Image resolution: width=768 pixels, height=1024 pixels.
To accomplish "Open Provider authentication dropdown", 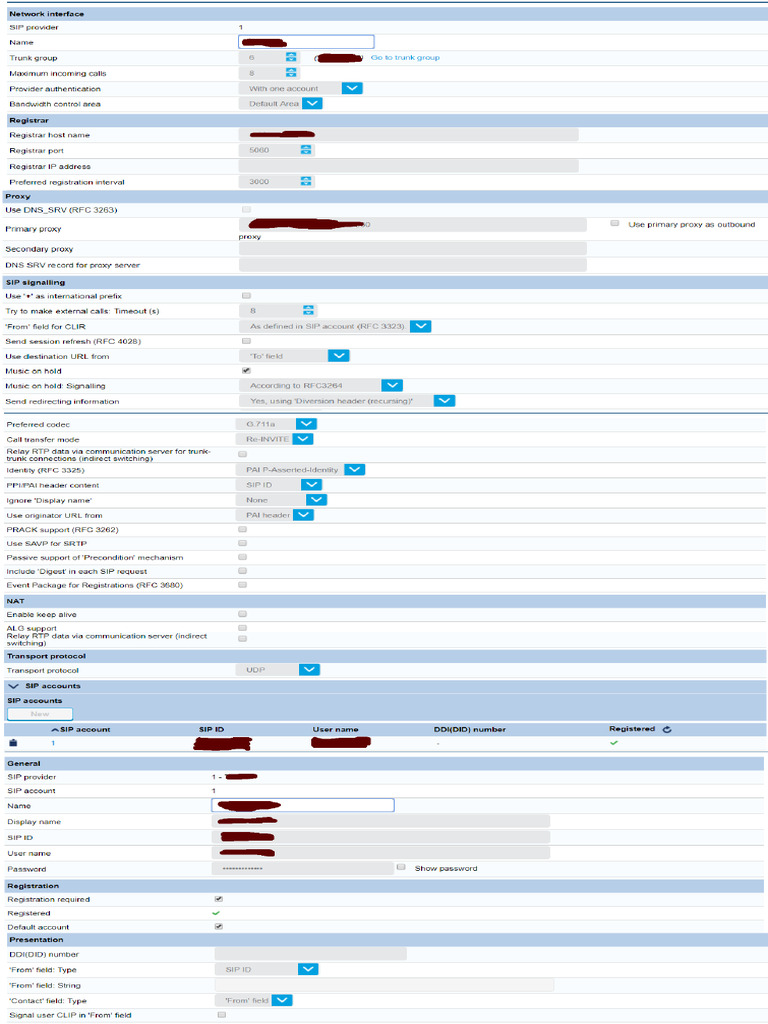I will pos(352,88).
